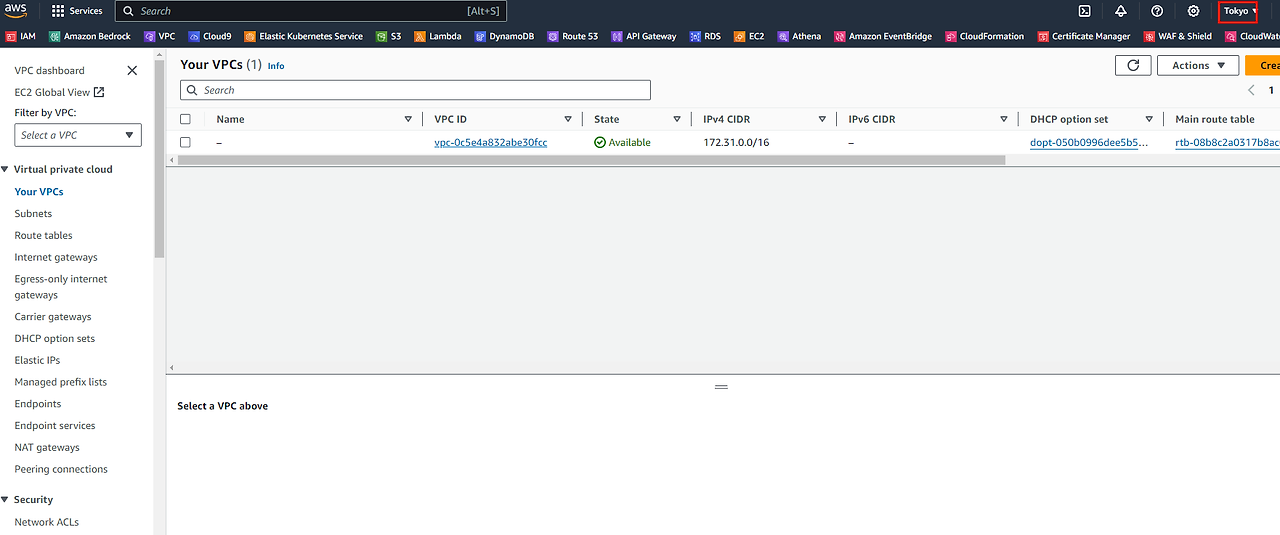This screenshot has height=535, width=1280.
Task: Open EC2 shortcut in favorites bar
Action: [749, 36]
